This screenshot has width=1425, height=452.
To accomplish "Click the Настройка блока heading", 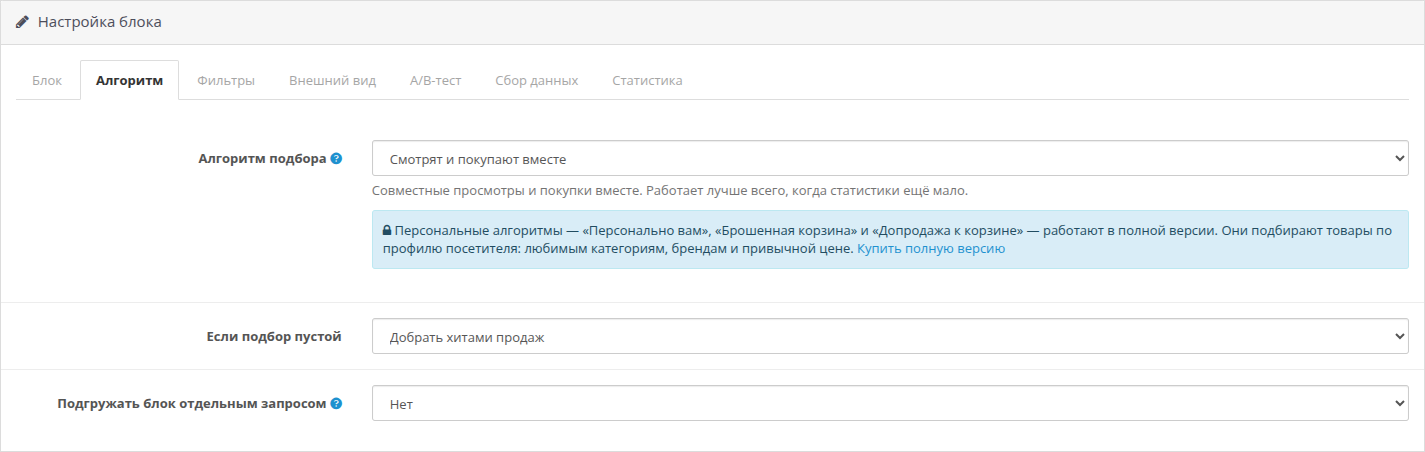I will click(x=100, y=21).
